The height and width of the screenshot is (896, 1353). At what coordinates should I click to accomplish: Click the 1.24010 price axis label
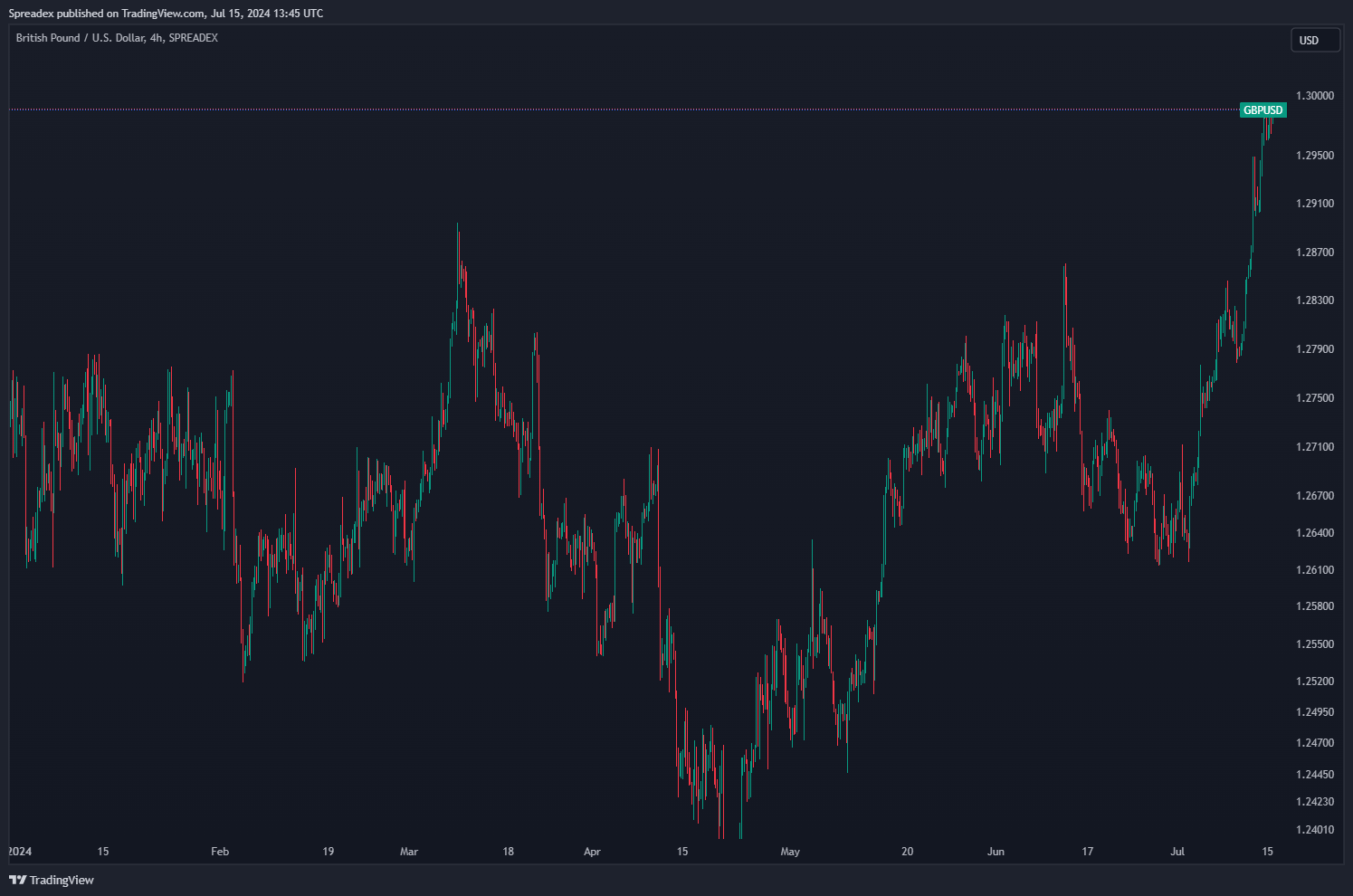coord(1315,830)
